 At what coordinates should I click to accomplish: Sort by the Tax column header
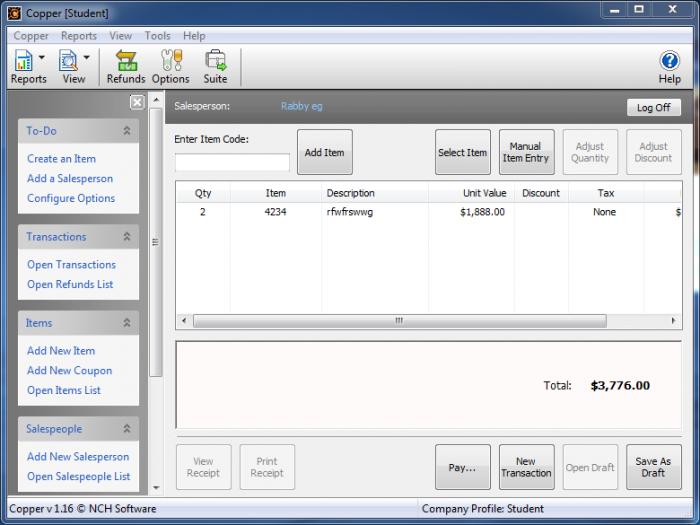click(606, 193)
